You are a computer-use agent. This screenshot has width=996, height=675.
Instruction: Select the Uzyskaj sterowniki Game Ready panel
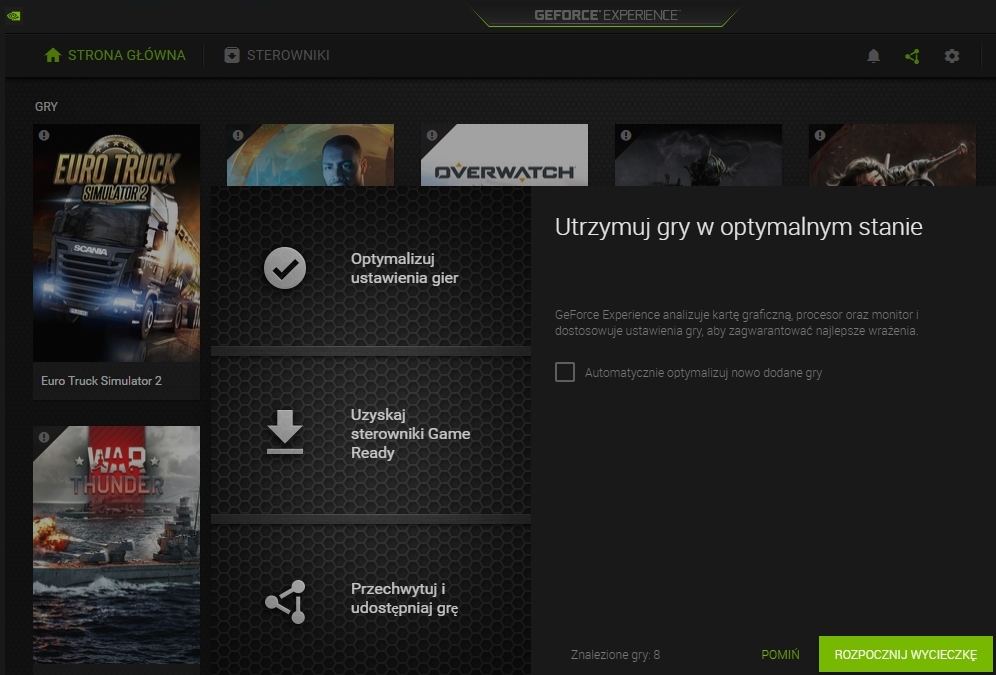click(x=371, y=433)
